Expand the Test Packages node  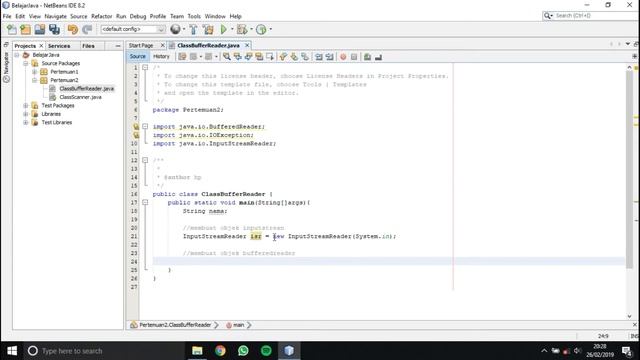(x=26, y=105)
